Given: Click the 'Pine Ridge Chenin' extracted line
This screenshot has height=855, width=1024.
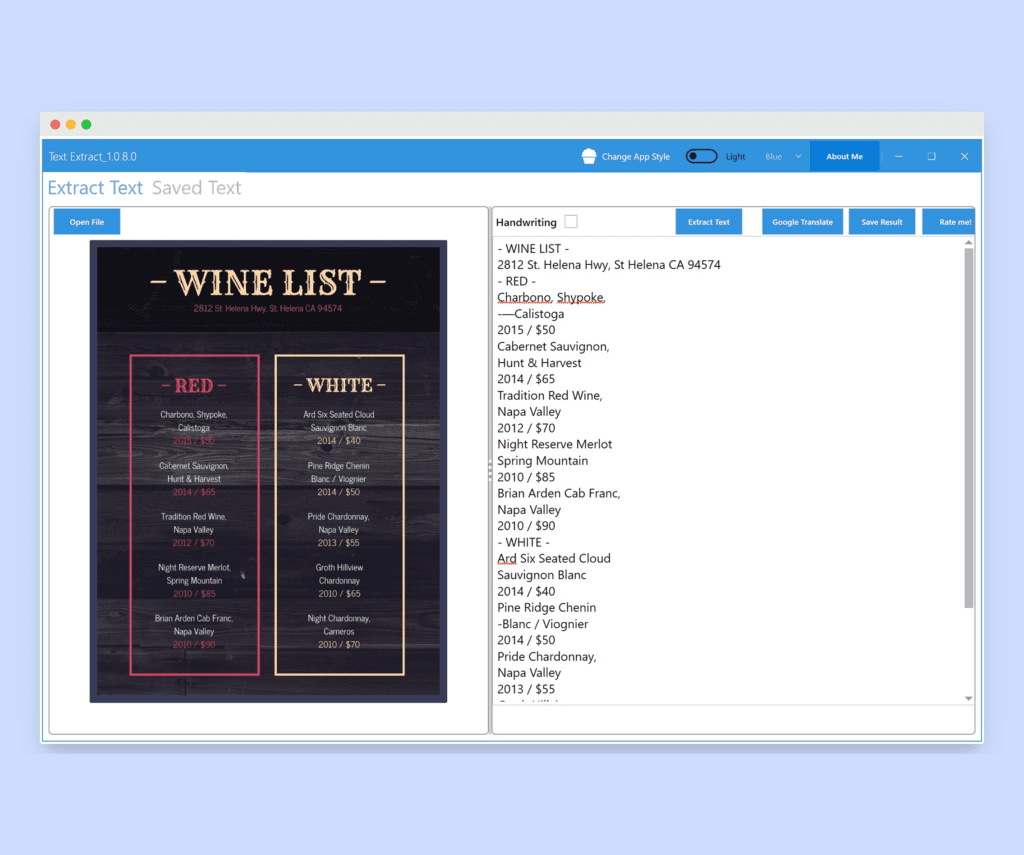Looking at the screenshot, I should tap(547, 607).
